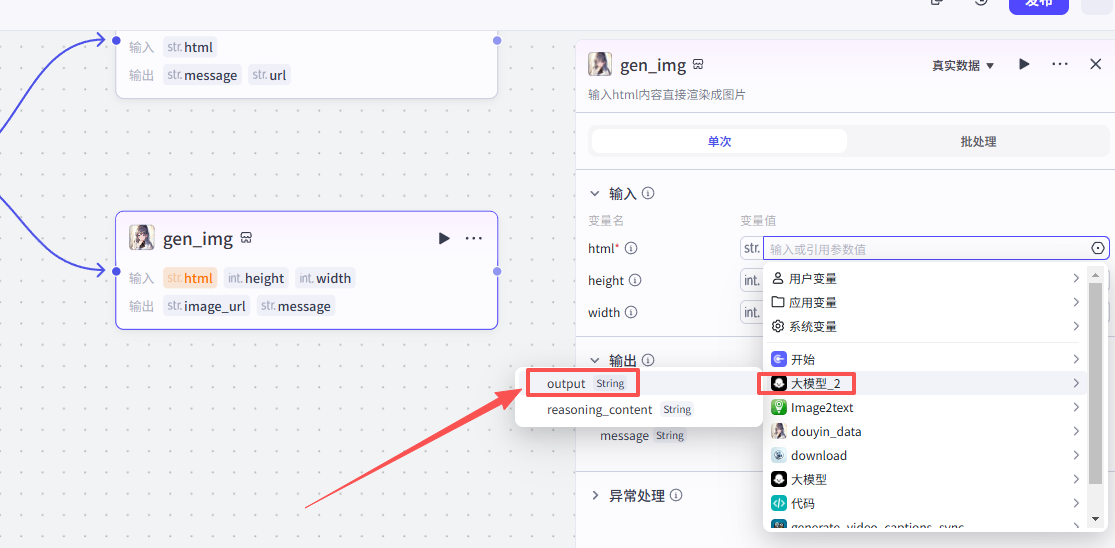The width and height of the screenshot is (1115, 548).
Task: Collapse the 输出 section
Action: 595,360
